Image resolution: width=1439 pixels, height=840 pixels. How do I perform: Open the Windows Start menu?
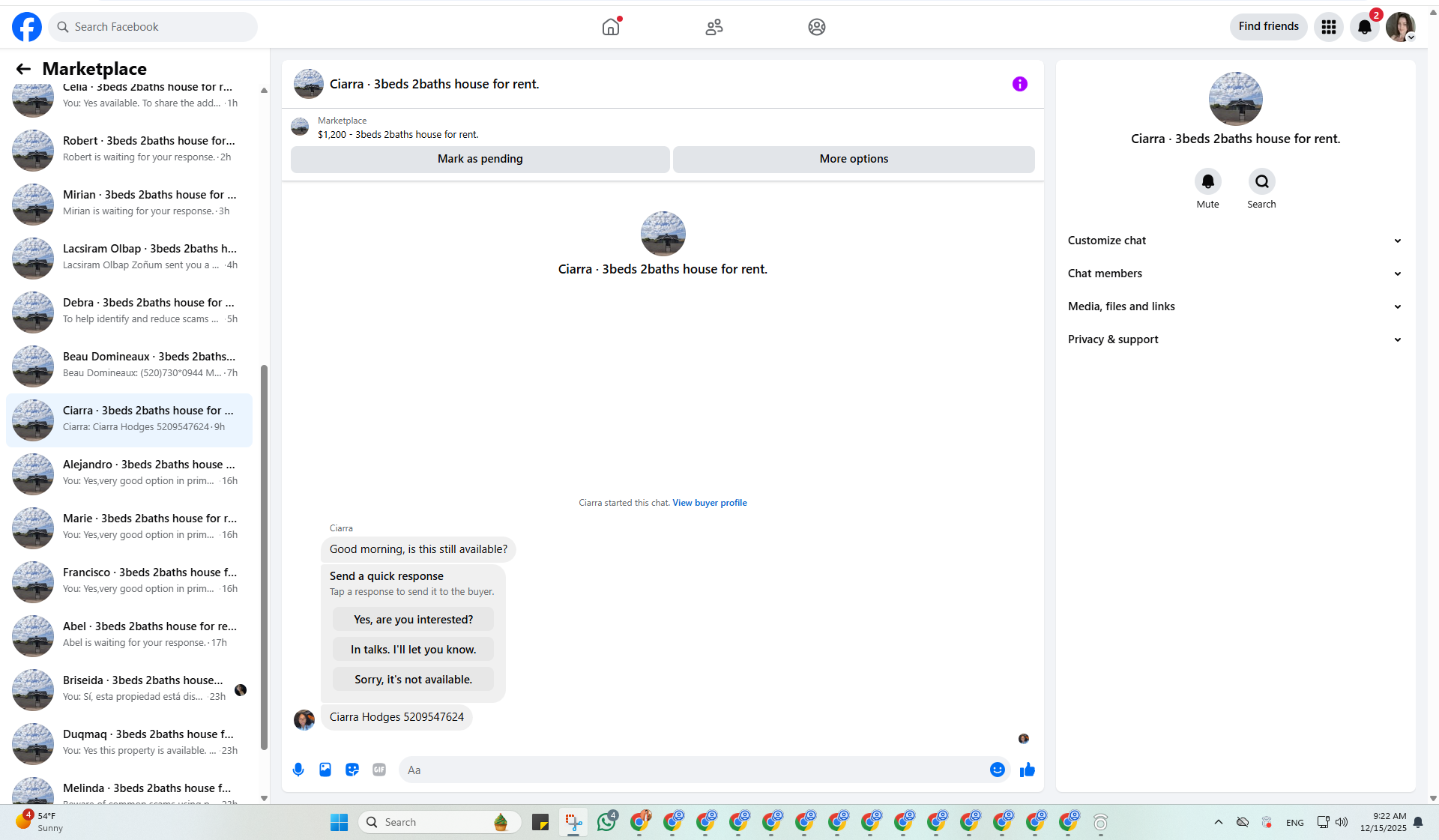pos(340,822)
